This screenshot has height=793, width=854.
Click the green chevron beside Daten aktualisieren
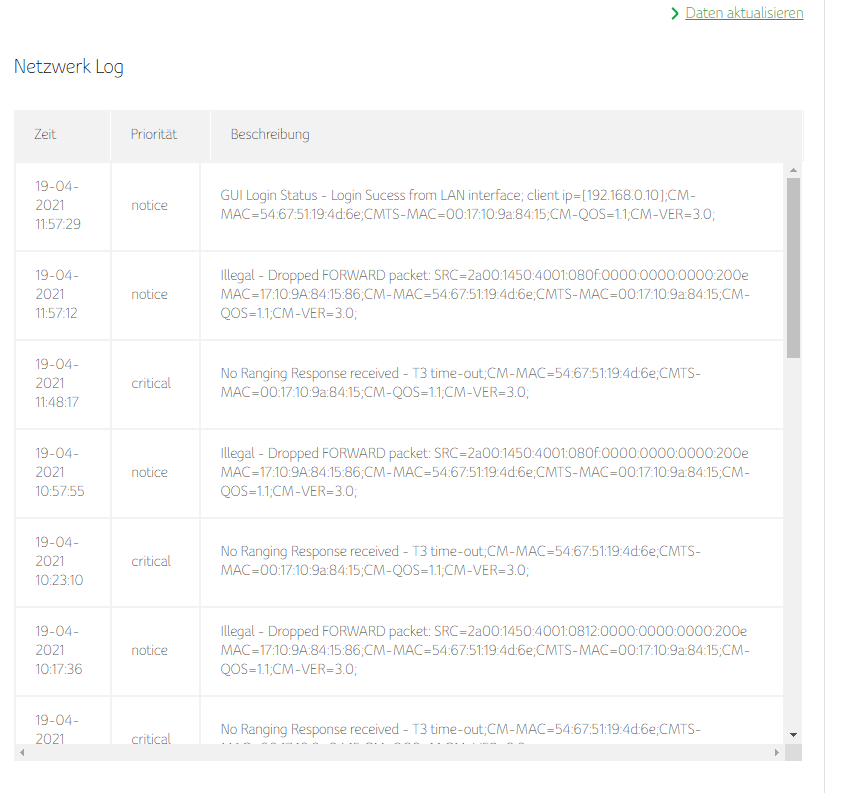point(676,13)
